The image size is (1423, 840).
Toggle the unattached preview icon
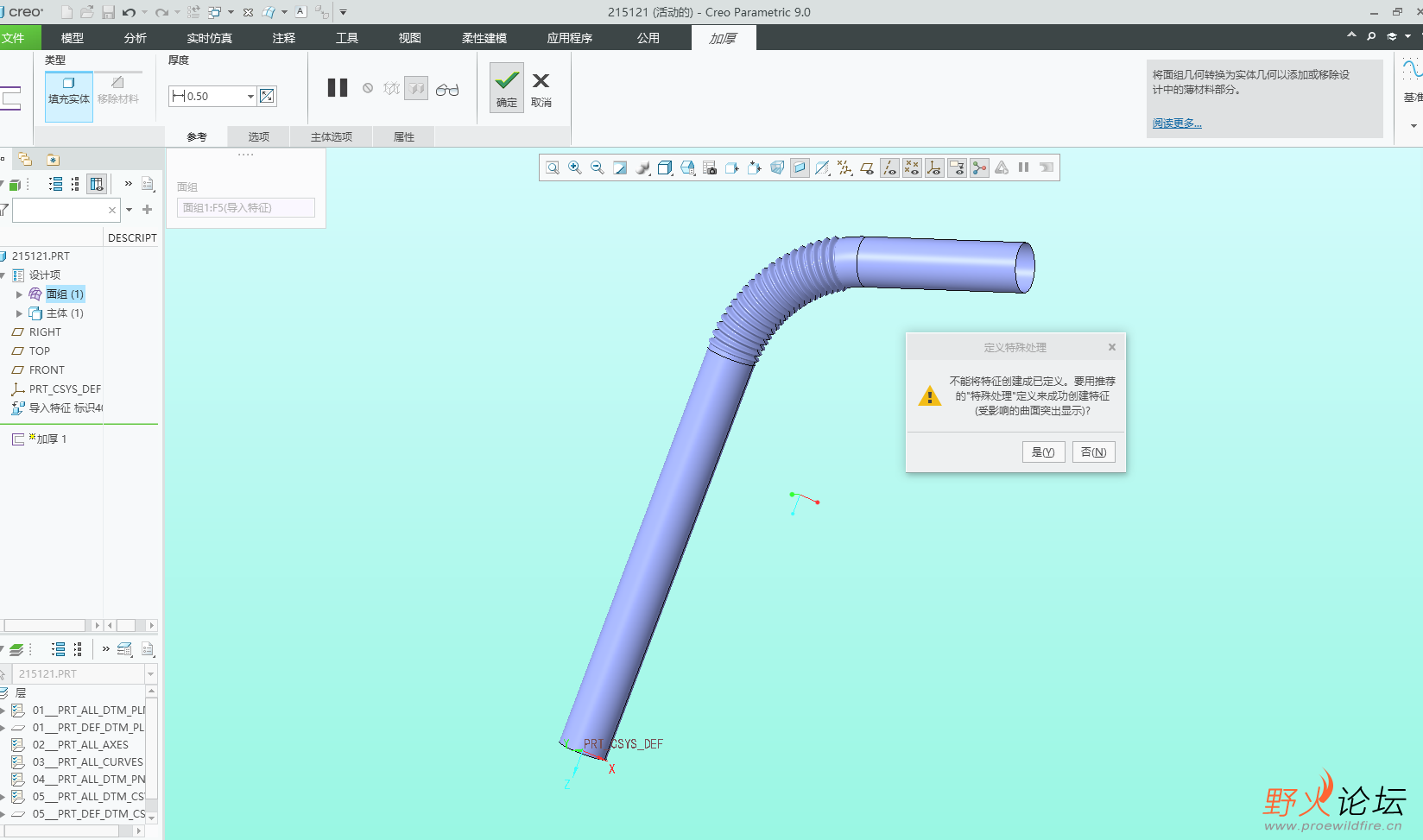click(392, 88)
